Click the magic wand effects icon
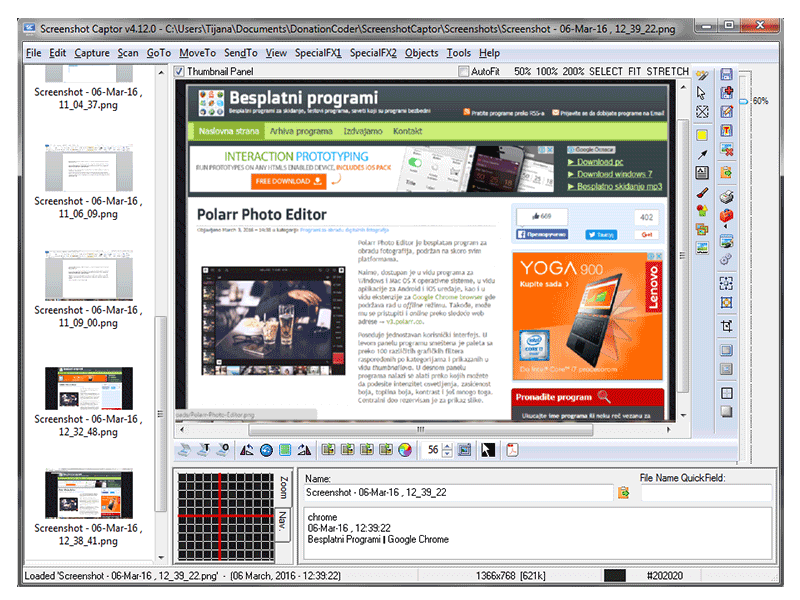Screen dimensions: 800x600 (702, 76)
